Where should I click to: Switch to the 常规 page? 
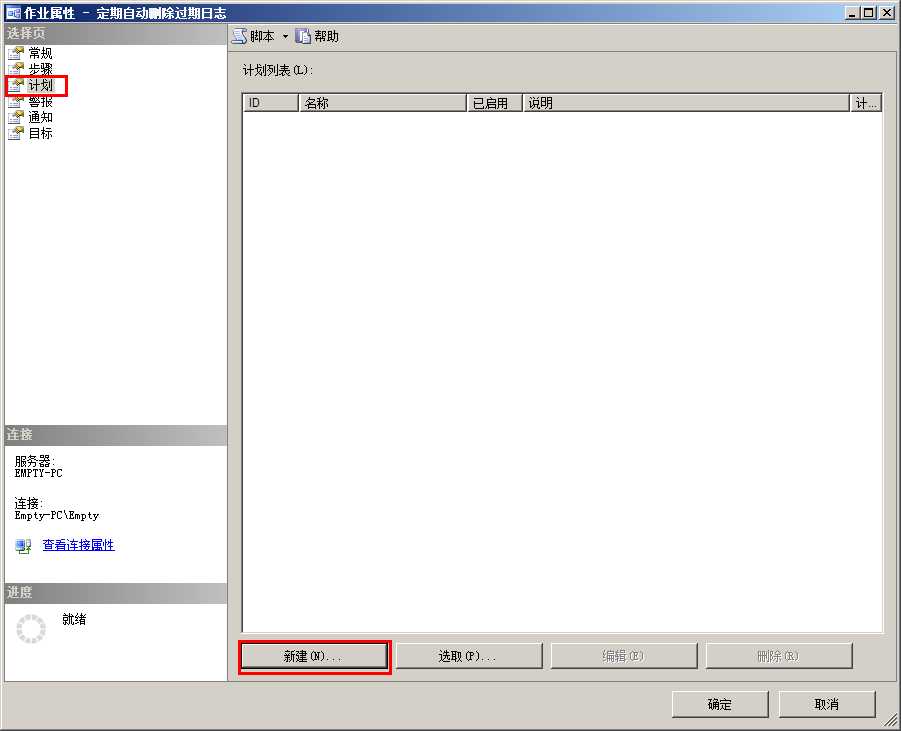[40, 53]
